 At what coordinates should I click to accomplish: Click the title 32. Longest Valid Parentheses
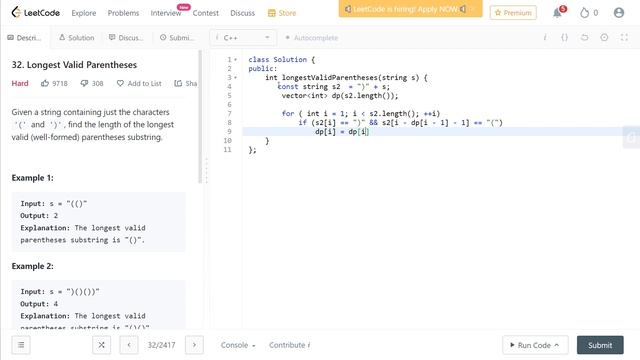coord(74,64)
